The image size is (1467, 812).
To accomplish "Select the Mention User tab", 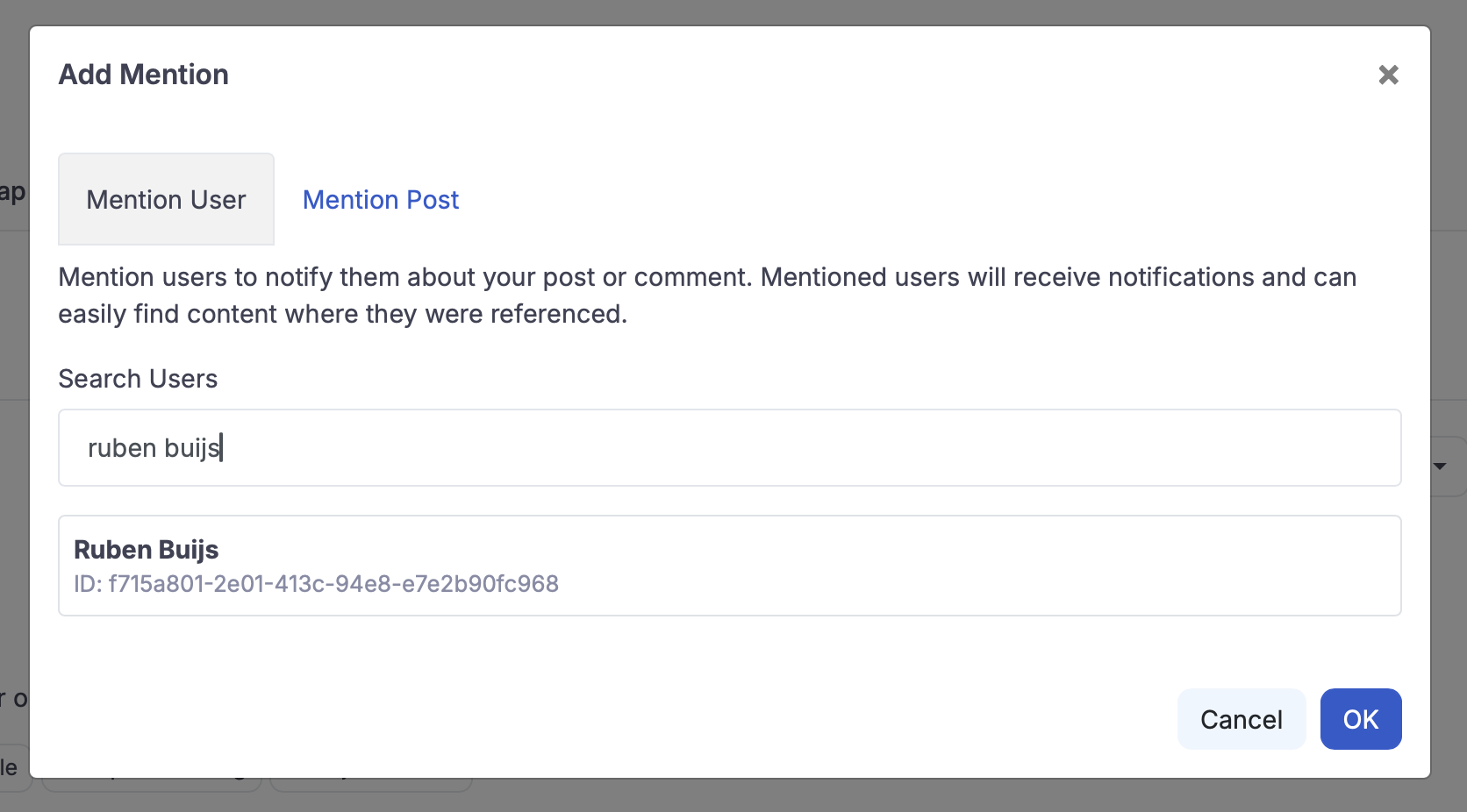I will (166, 200).
